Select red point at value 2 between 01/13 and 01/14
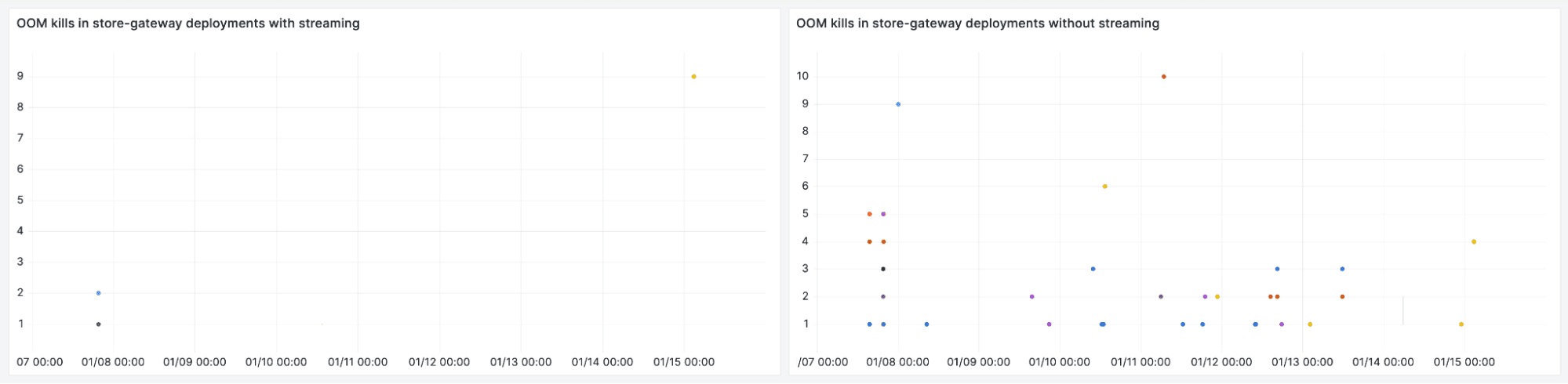Screen dimensions: 1568x384 point(1342,296)
